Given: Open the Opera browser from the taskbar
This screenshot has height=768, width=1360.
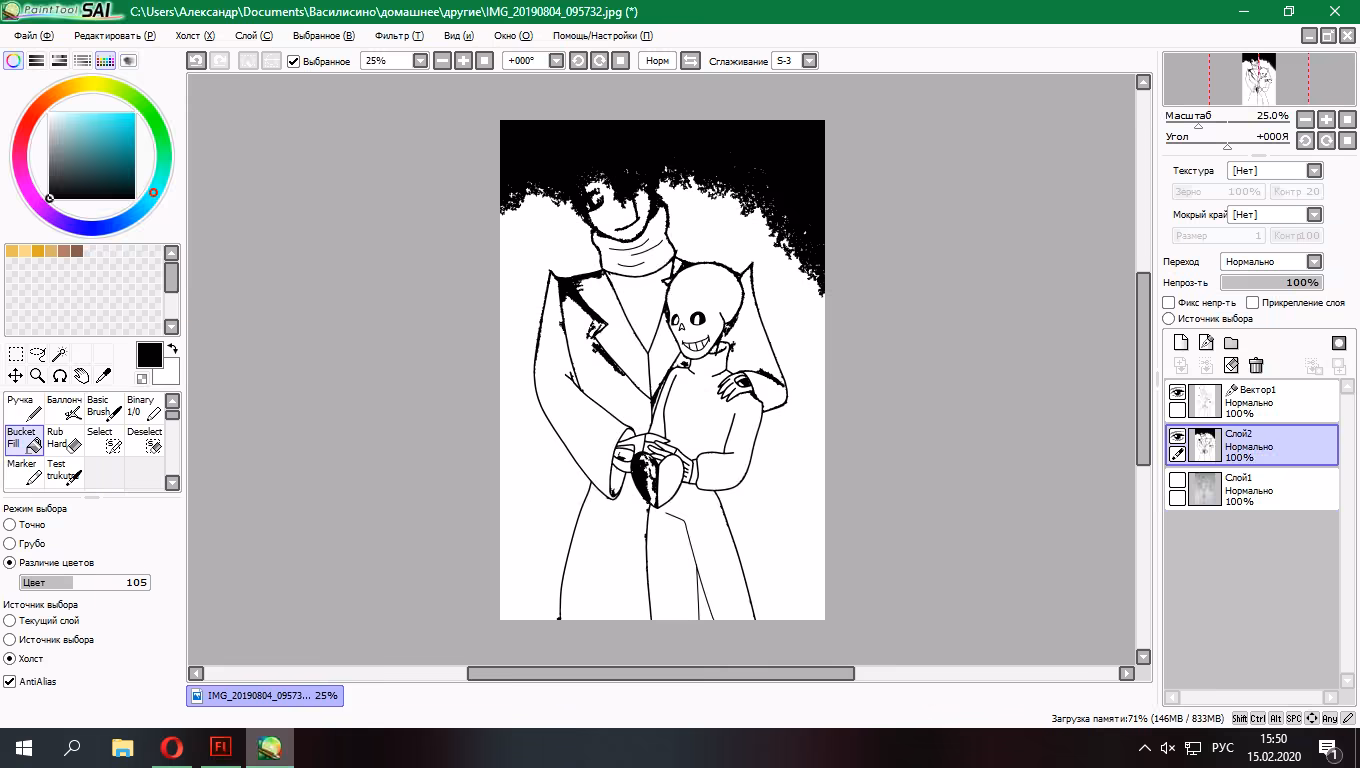Looking at the screenshot, I should tap(171, 747).
